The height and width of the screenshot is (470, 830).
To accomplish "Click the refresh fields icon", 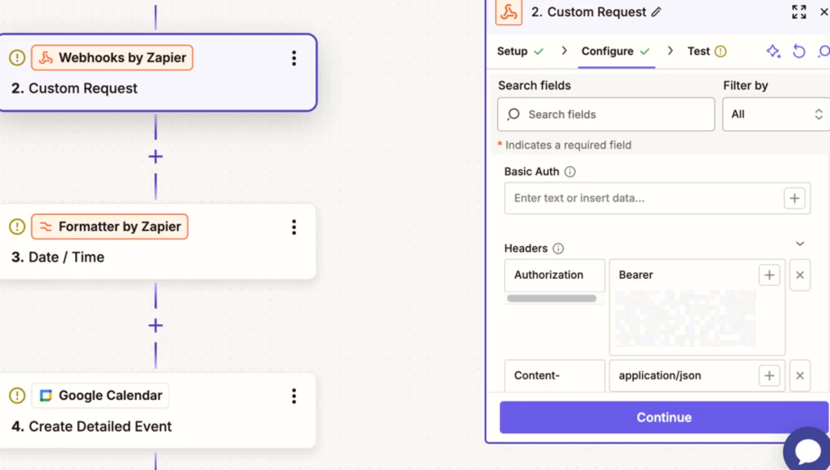I will tap(799, 51).
